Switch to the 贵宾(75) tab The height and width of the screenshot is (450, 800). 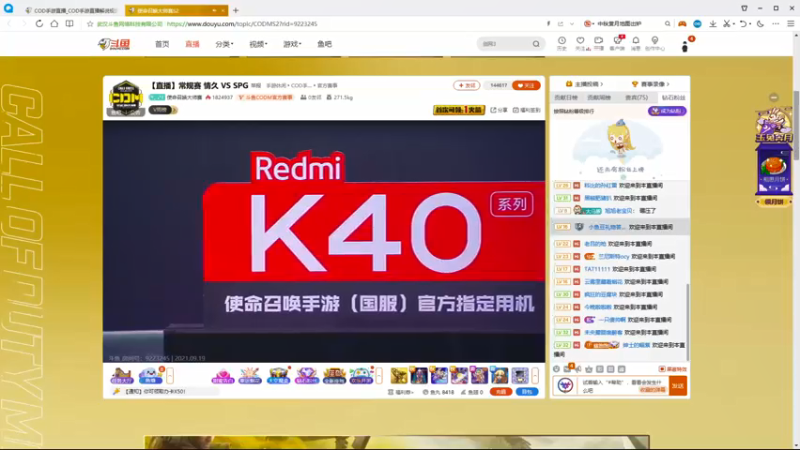point(636,97)
